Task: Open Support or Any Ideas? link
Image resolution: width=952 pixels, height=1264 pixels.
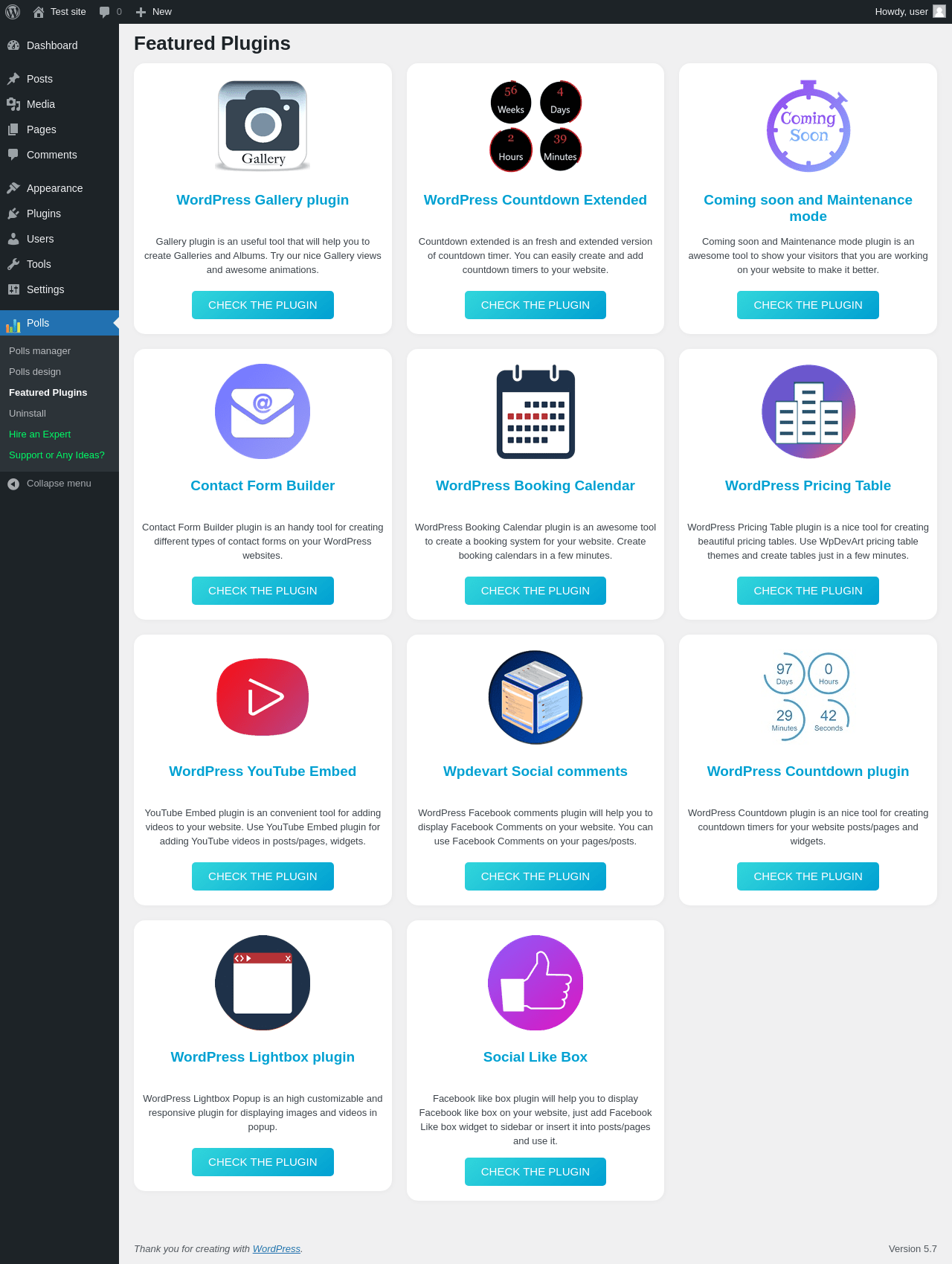Action: pyautogui.click(x=57, y=455)
